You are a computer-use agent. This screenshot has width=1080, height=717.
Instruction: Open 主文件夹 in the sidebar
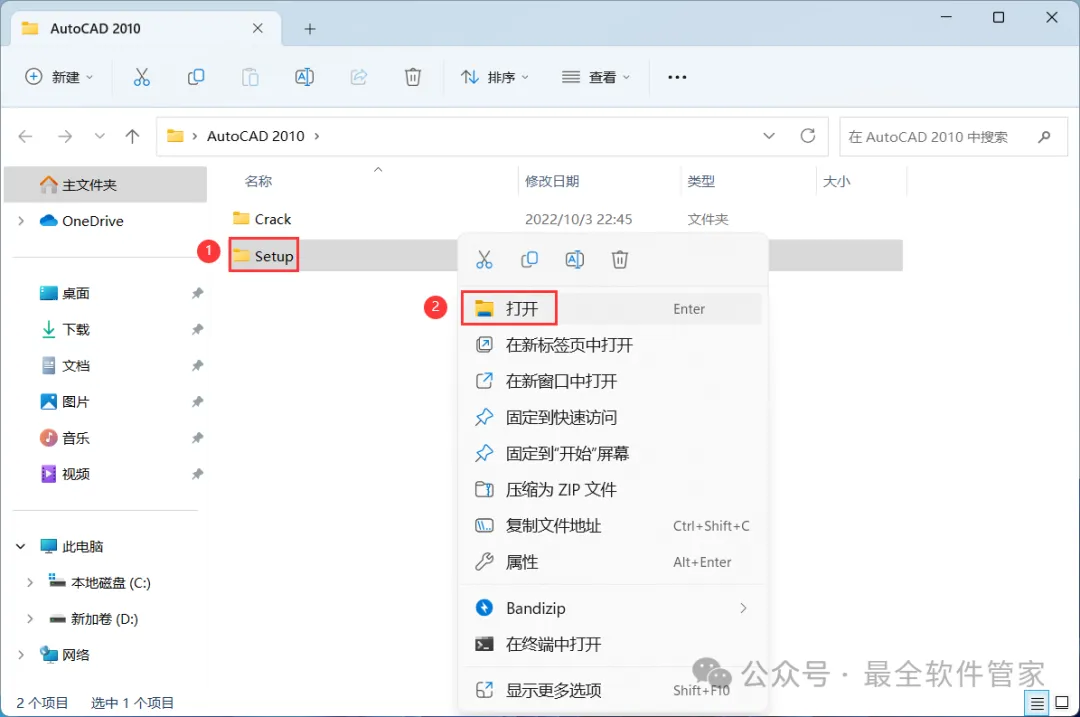pyautogui.click(x=105, y=185)
